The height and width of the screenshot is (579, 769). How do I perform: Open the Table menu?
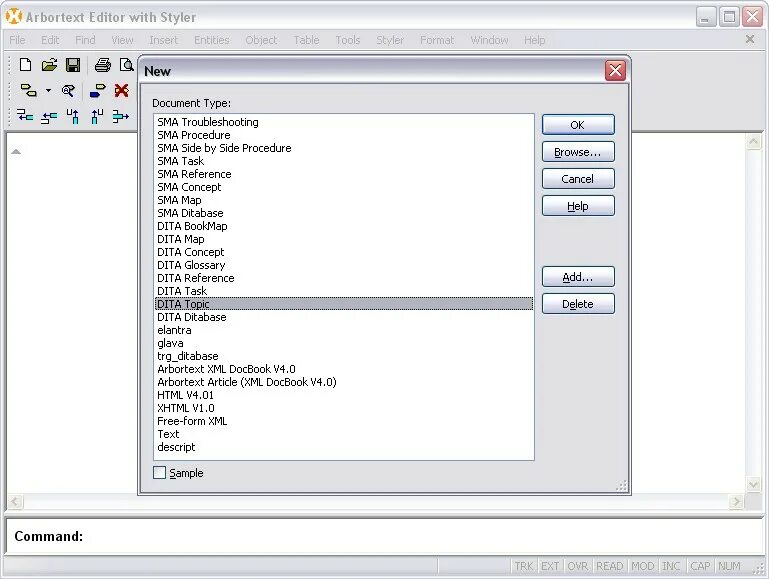[306, 40]
